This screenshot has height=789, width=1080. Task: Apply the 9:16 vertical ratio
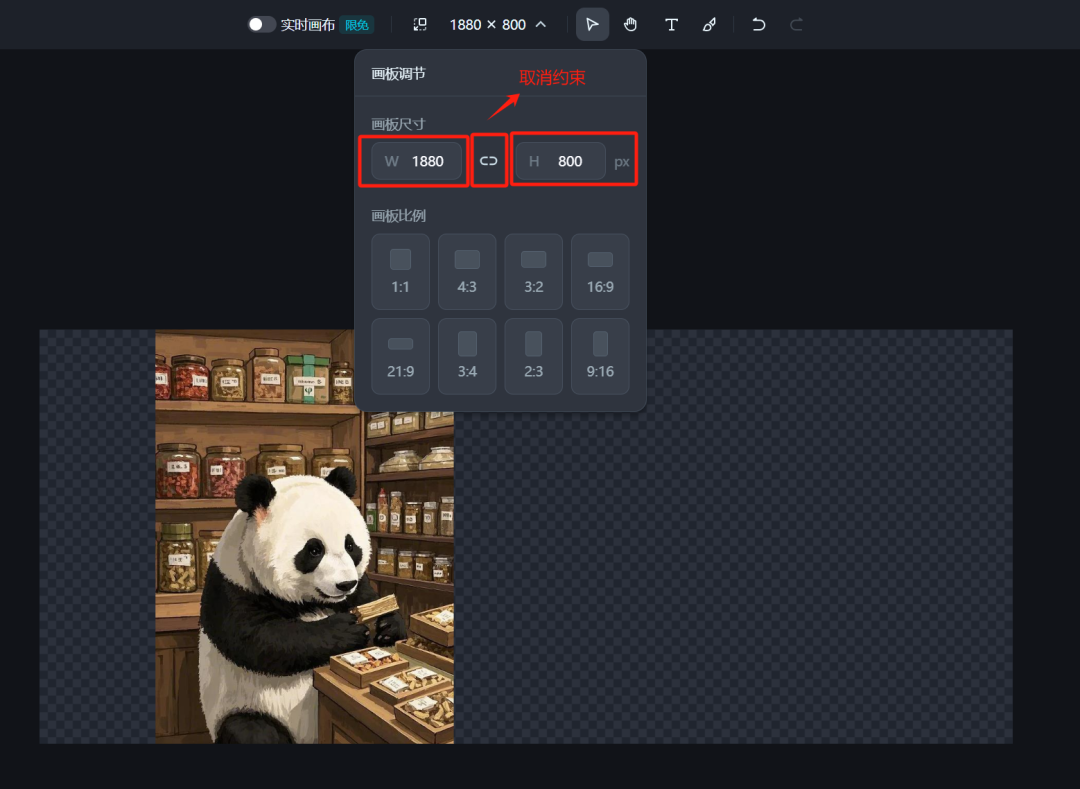[600, 356]
